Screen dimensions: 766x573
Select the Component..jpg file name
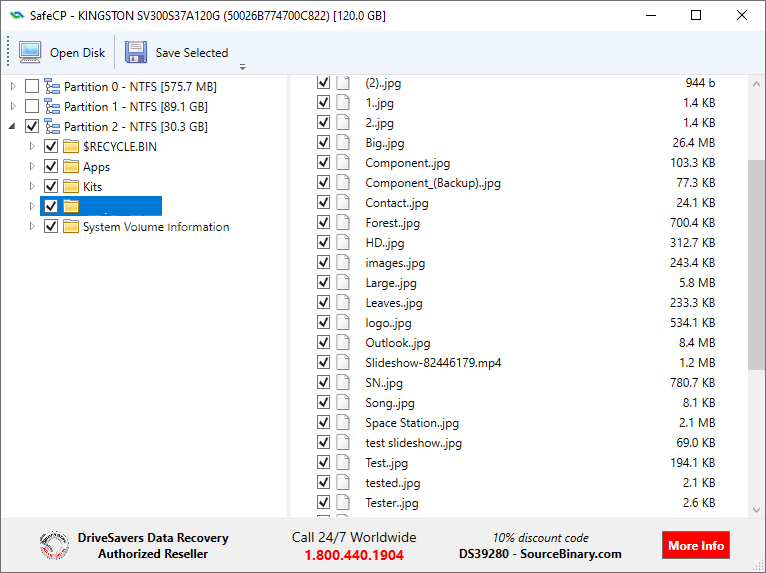click(x=408, y=163)
